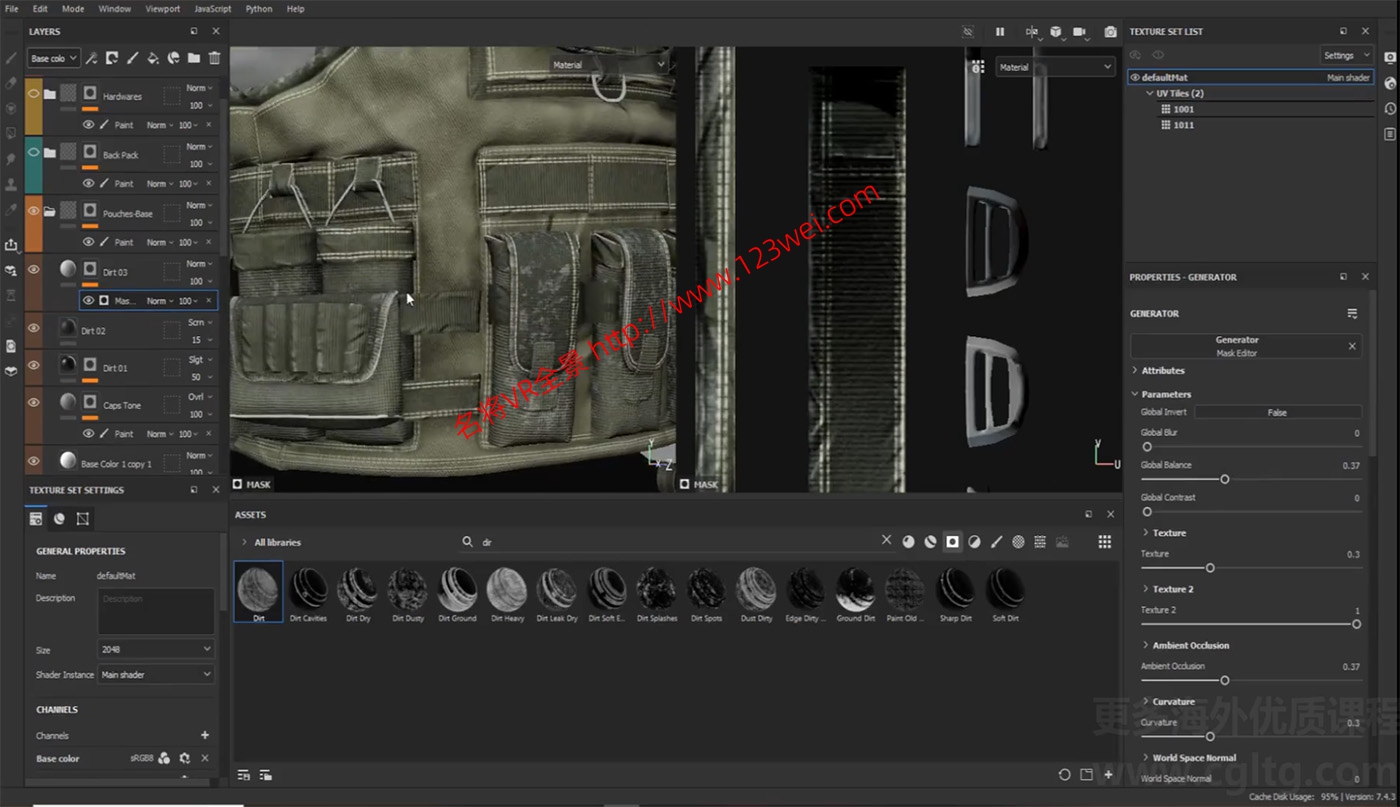This screenshot has width=1400, height=807.
Task: Toggle visibility of the Dirt 02 layer
Action: [33, 330]
